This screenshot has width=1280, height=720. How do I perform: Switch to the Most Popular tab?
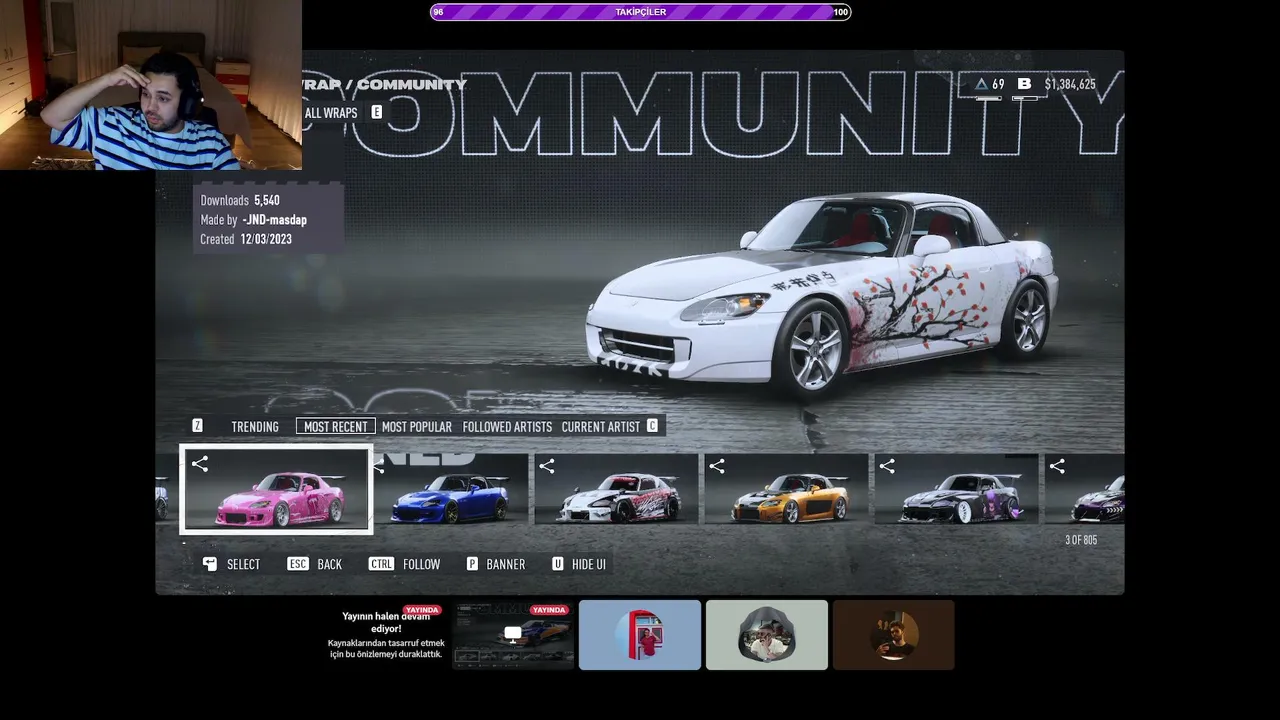417,427
